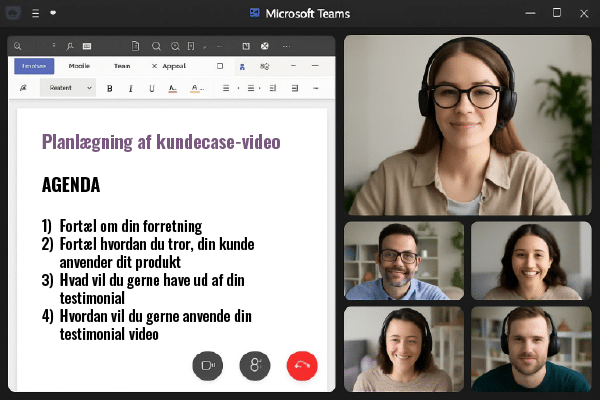Click the Microsoft Teams logo icon
Viewport: 600px width, 400px height.
tap(255, 13)
